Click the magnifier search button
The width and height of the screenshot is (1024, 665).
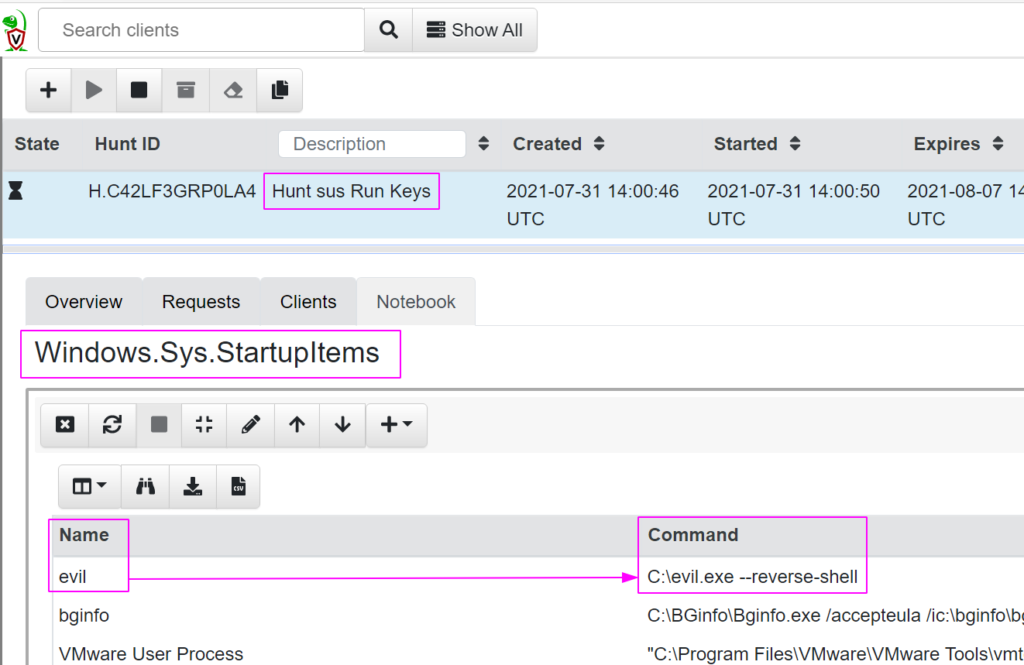pyautogui.click(x=388, y=30)
